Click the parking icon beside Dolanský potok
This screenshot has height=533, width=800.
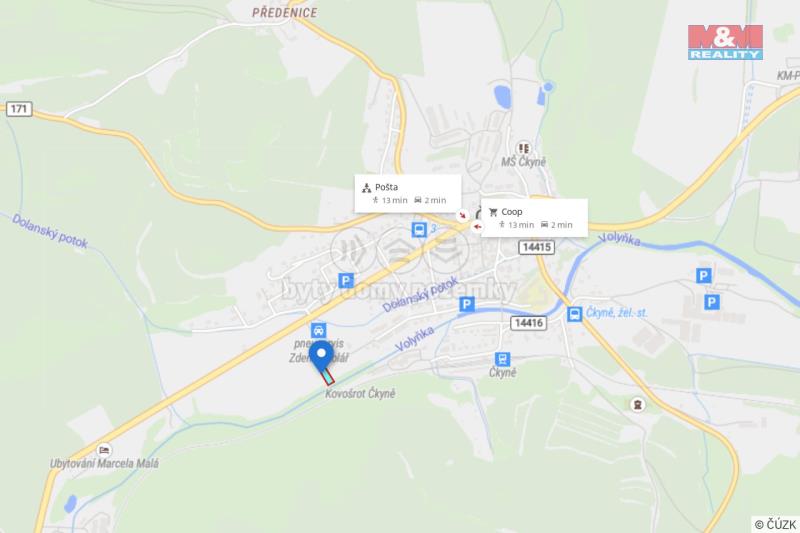click(x=346, y=281)
